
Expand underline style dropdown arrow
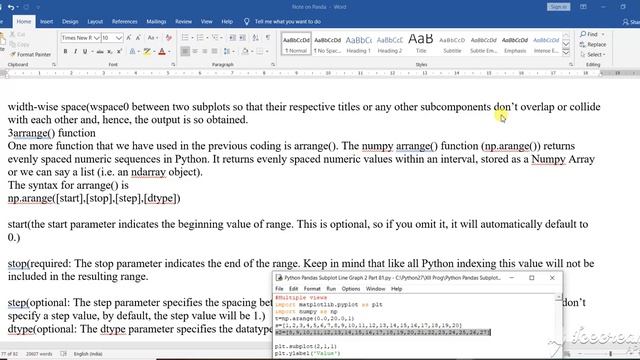pyautogui.click(x=92, y=51)
